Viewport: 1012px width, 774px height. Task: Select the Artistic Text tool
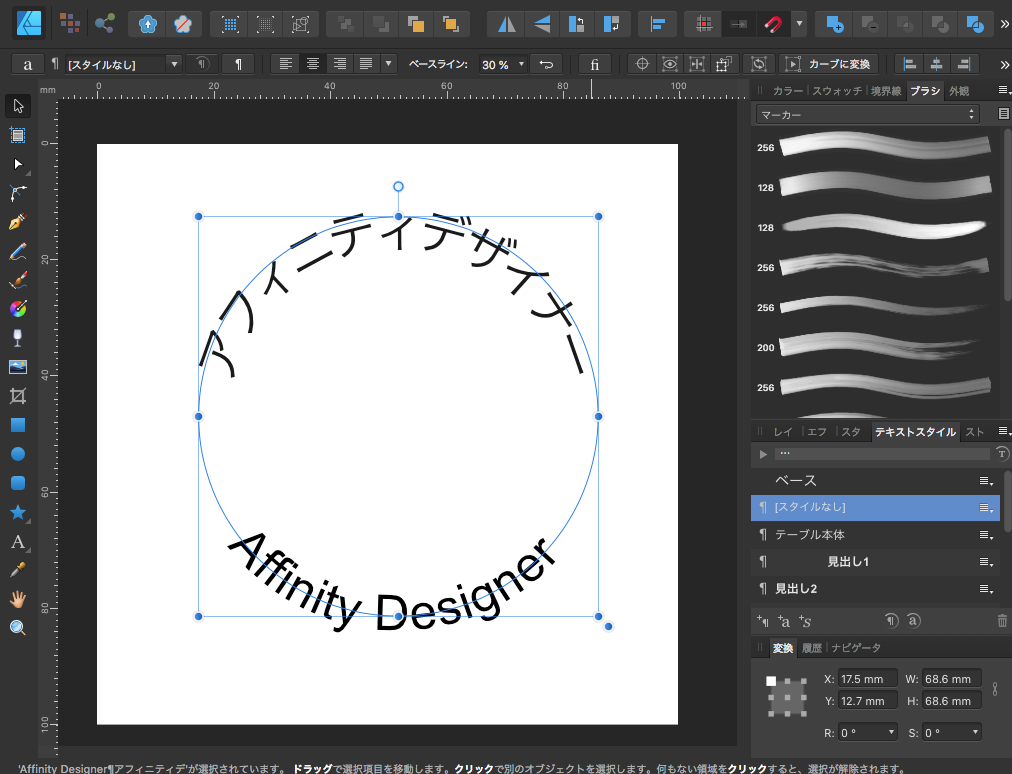[x=17, y=542]
